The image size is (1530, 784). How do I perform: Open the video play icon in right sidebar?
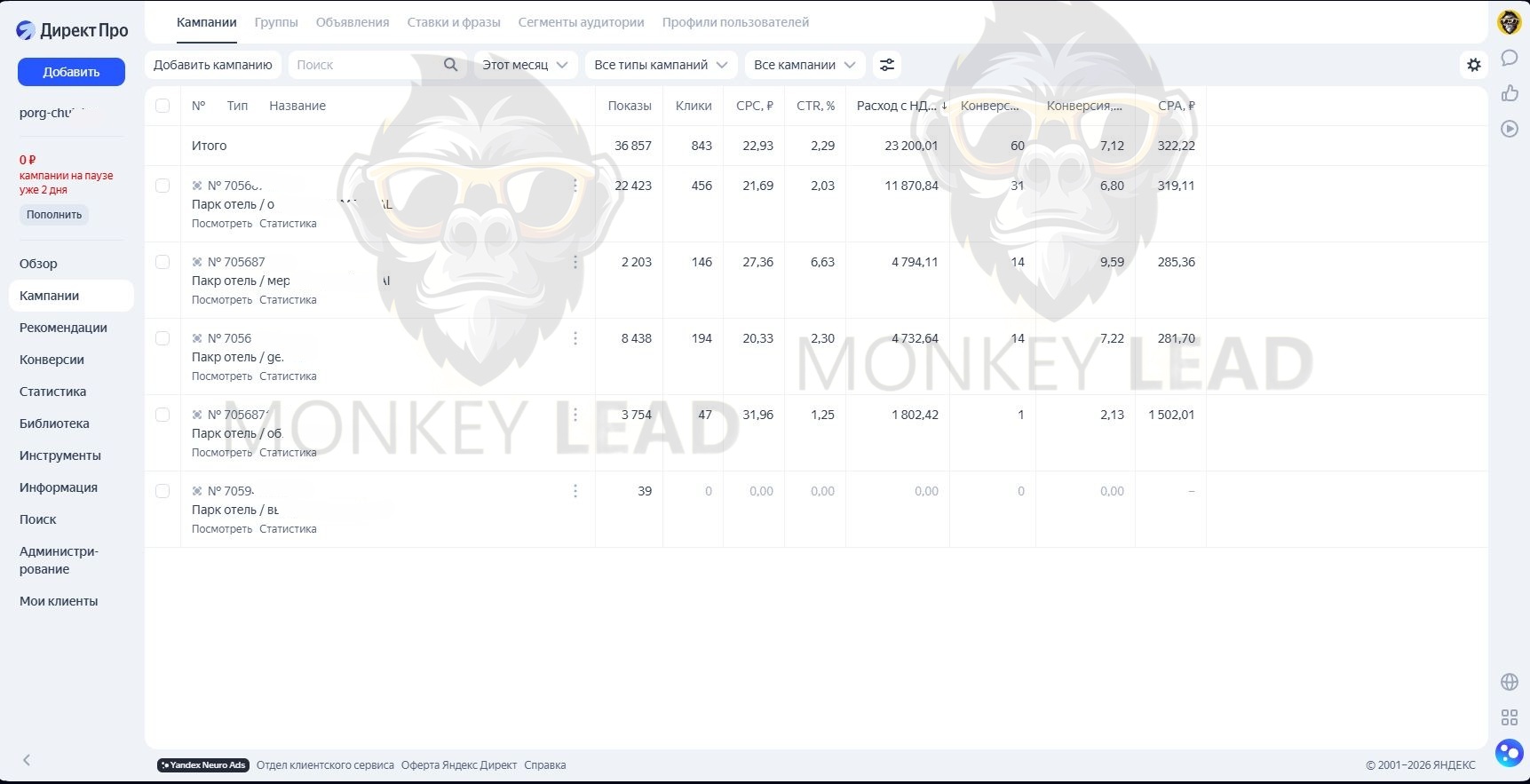[x=1509, y=129]
